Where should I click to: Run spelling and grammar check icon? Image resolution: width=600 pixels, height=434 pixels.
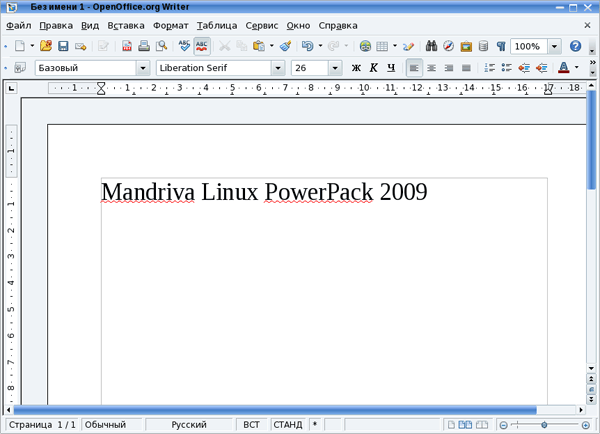pos(184,46)
